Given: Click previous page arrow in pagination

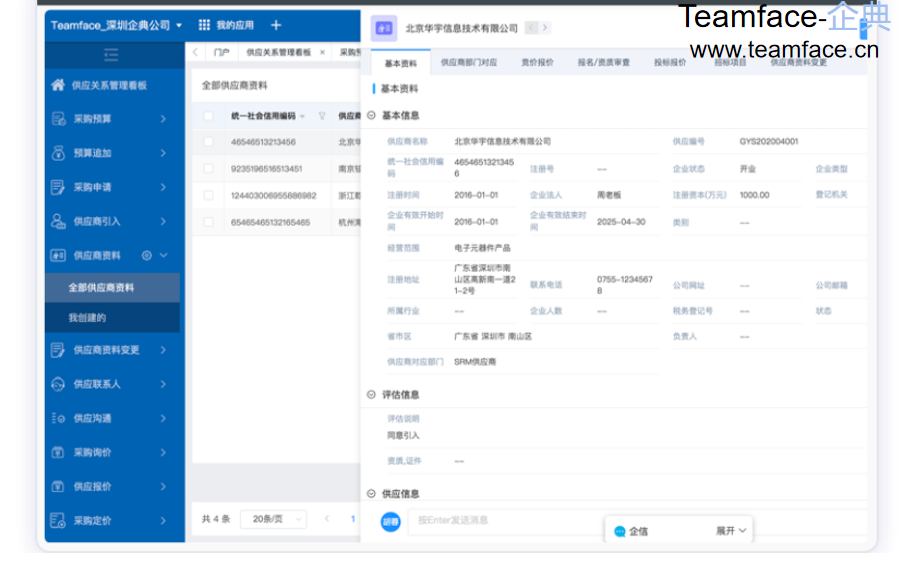Looking at the screenshot, I should click(327, 519).
